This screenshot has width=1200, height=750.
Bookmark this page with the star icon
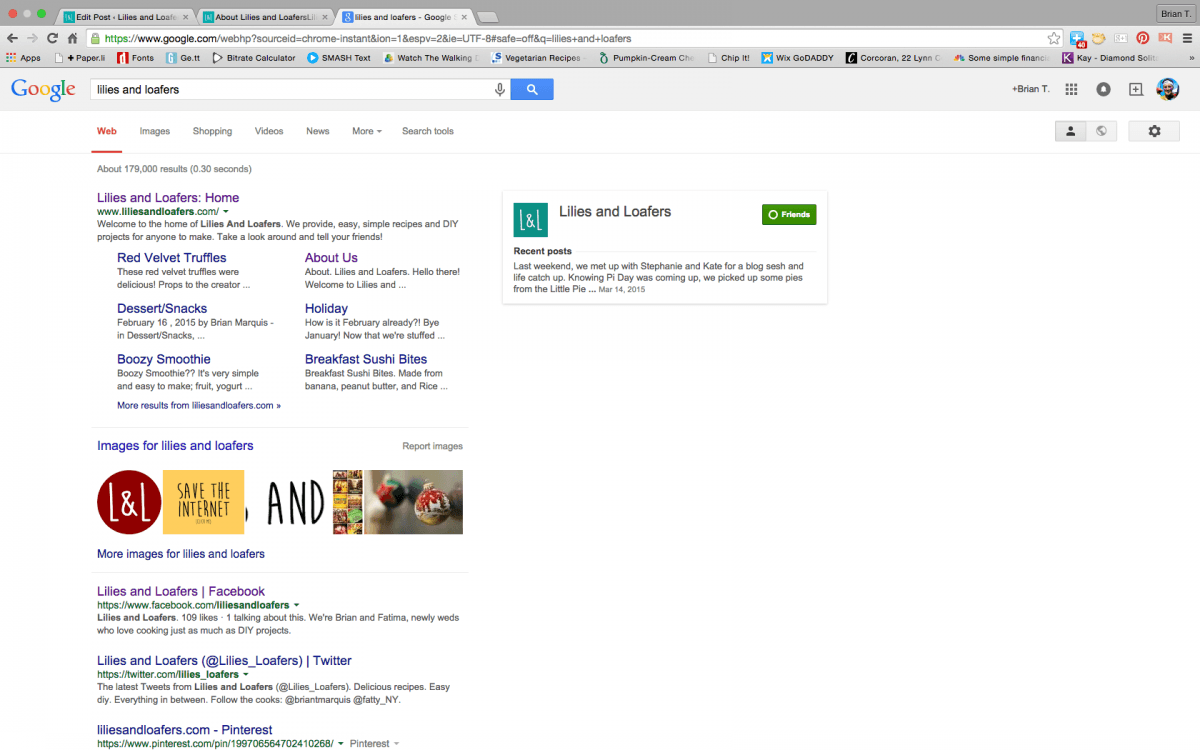coord(1054,38)
